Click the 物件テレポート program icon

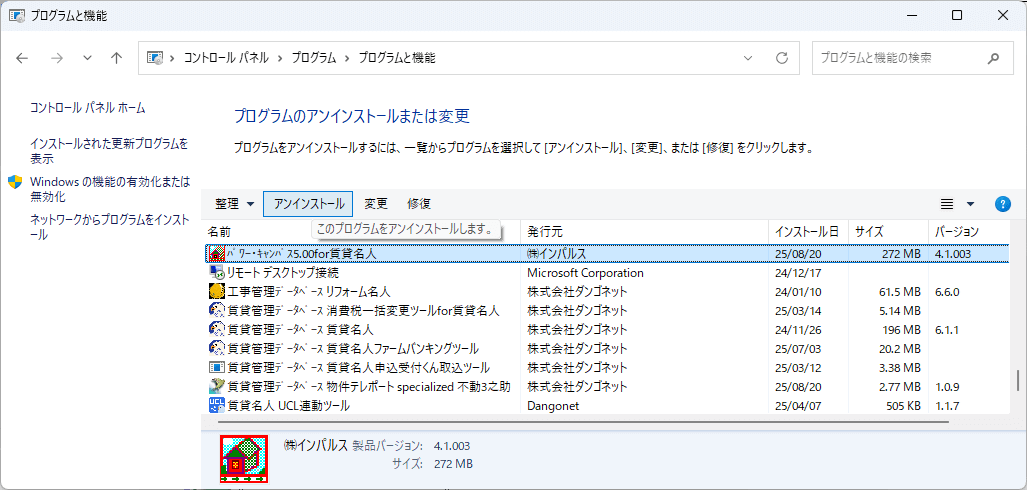(x=216, y=386)
